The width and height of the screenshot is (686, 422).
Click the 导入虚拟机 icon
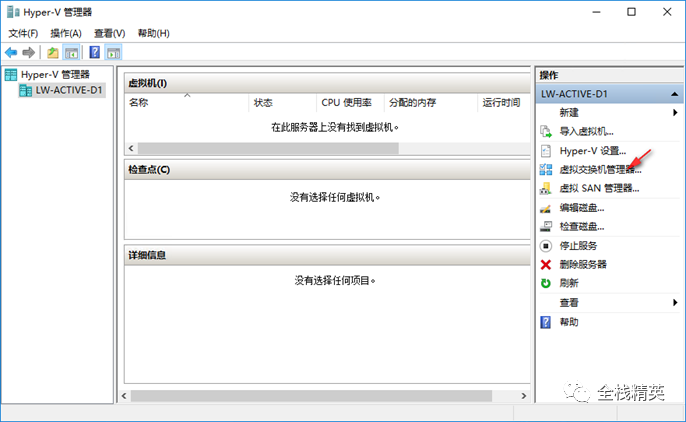click(546, 131)
